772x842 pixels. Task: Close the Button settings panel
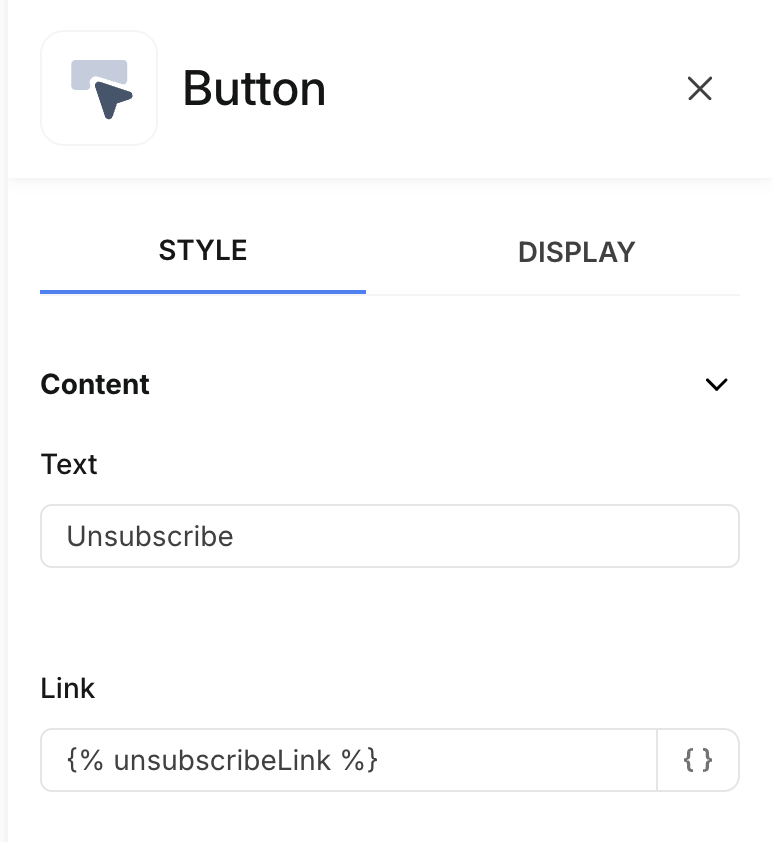[x=700, y=89]
